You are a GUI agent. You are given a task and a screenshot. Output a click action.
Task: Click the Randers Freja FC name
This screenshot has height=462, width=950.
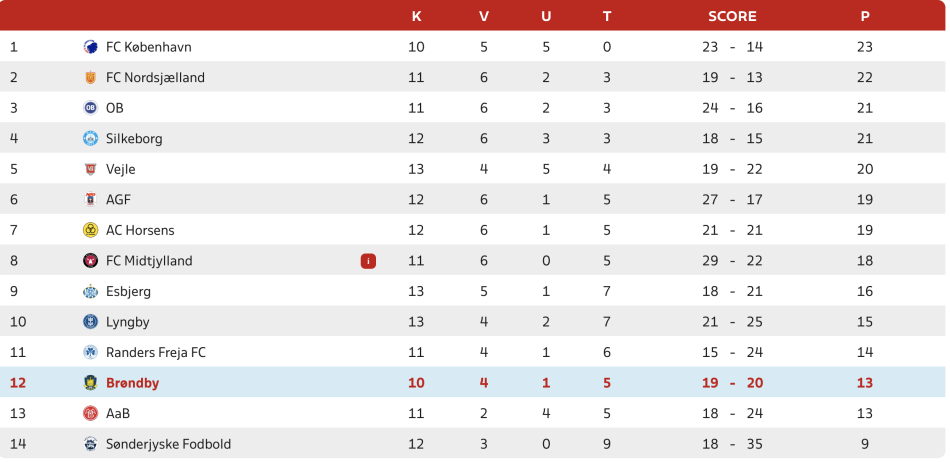(155, 353)
